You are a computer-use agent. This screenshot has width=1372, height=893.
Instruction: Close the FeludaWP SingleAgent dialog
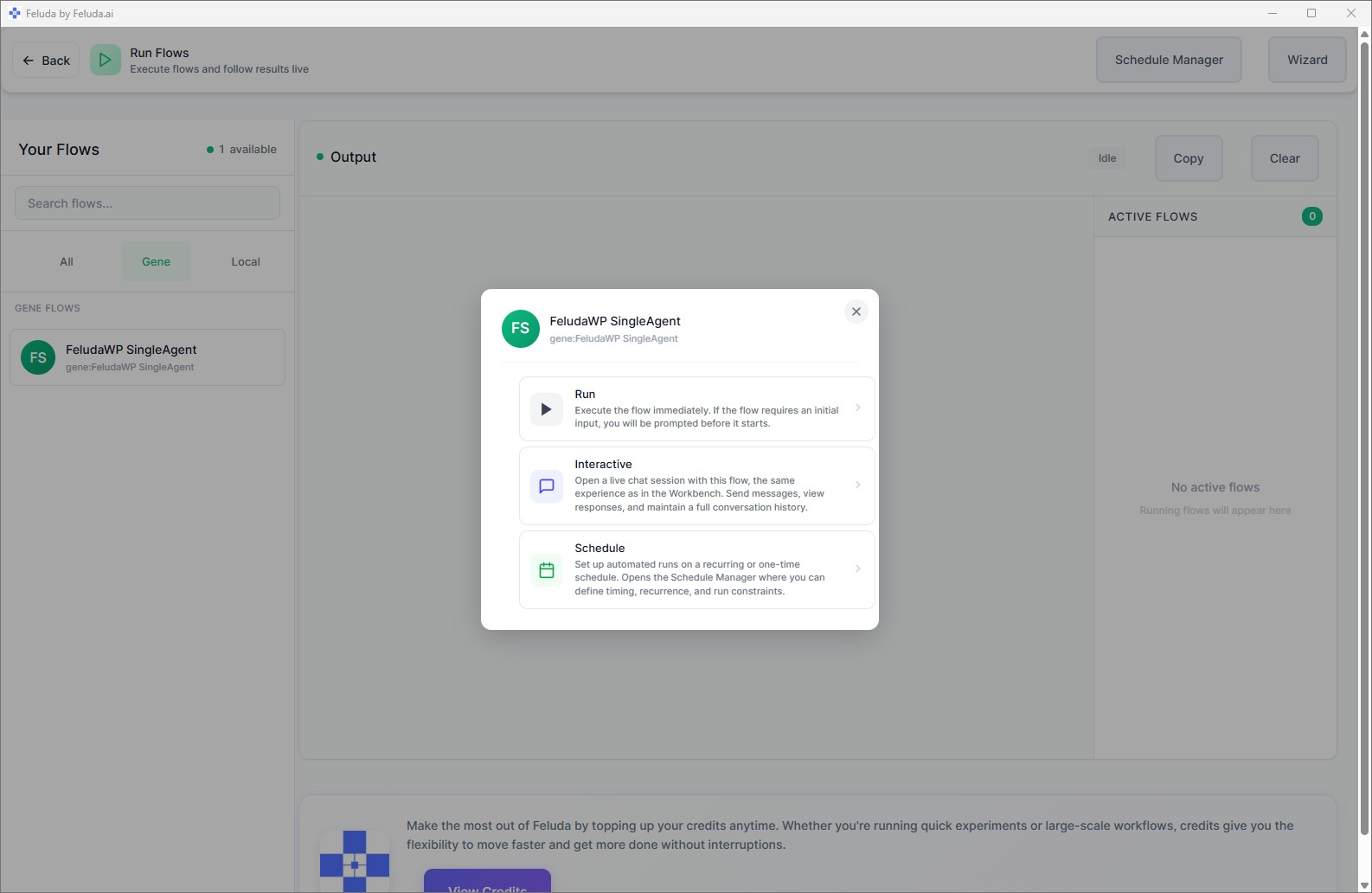856,312
